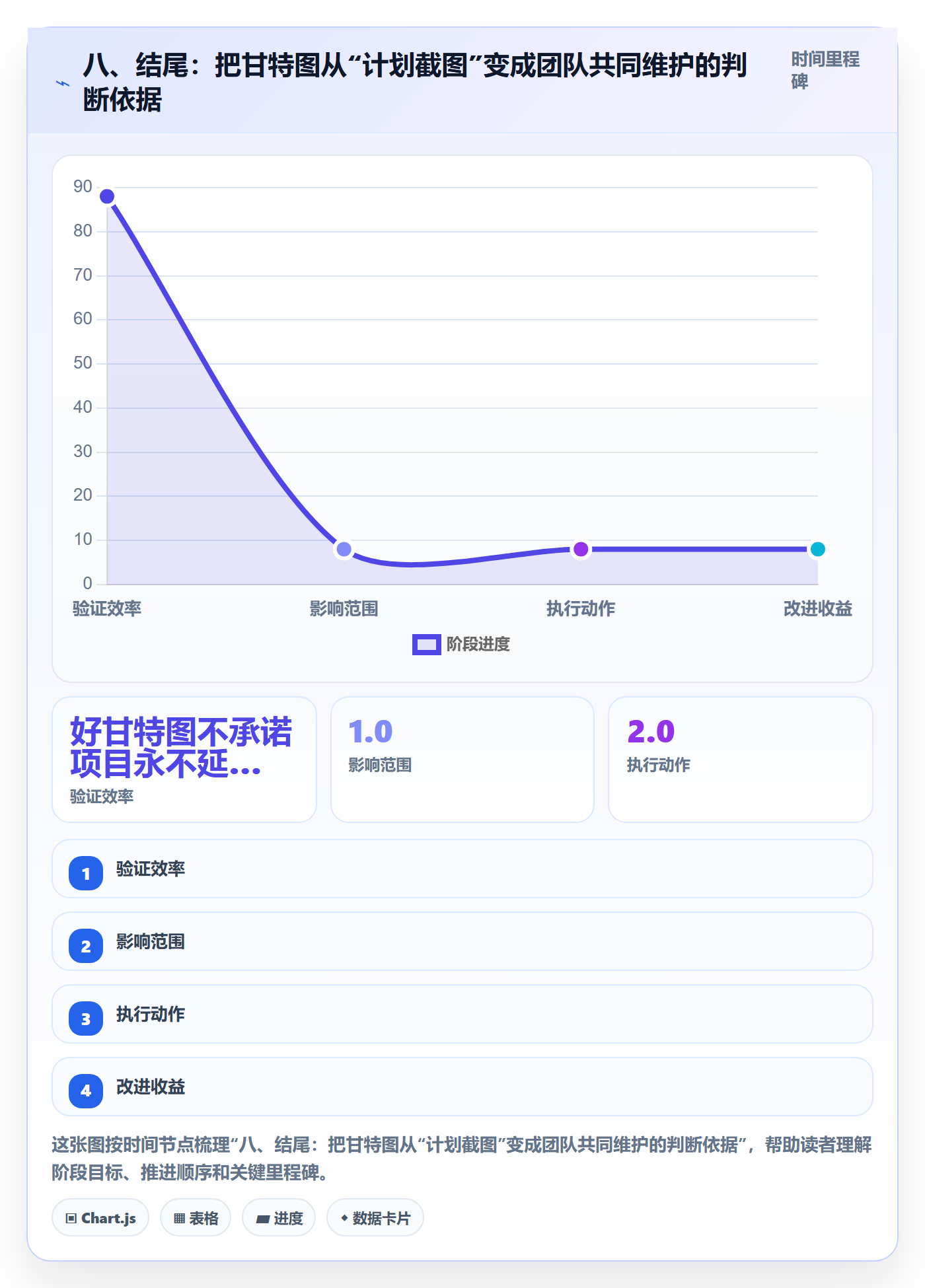
Task: Click the 50 y-axis tick value
Action: tap(83, 363)
